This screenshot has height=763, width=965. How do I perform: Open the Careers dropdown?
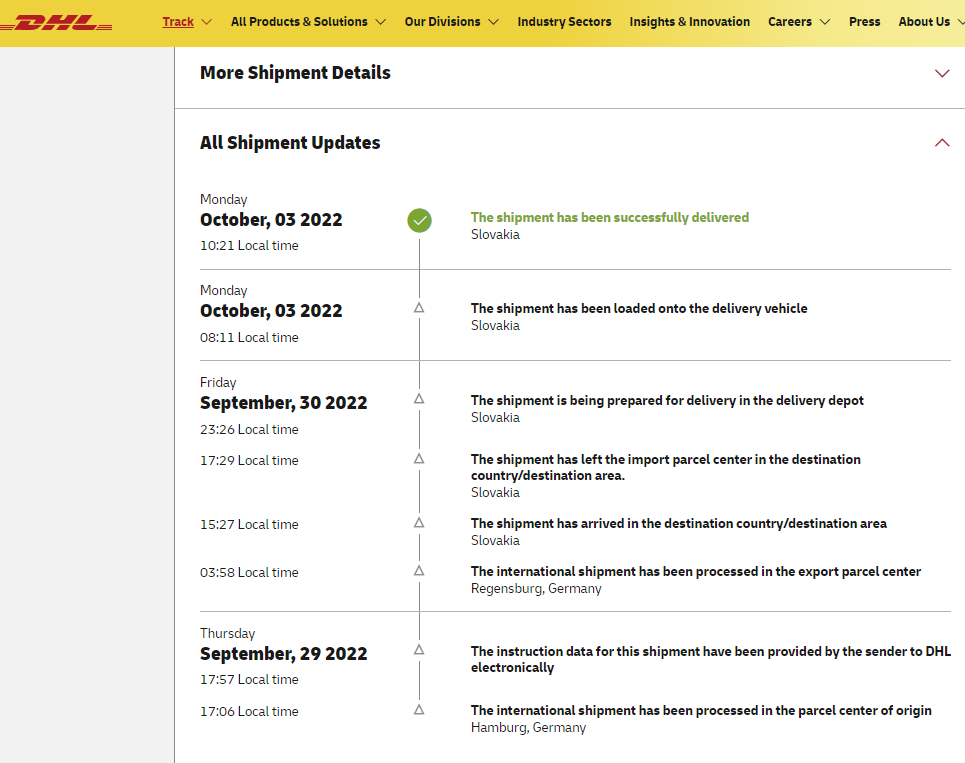pyautogui.click(x=799, y=22)
